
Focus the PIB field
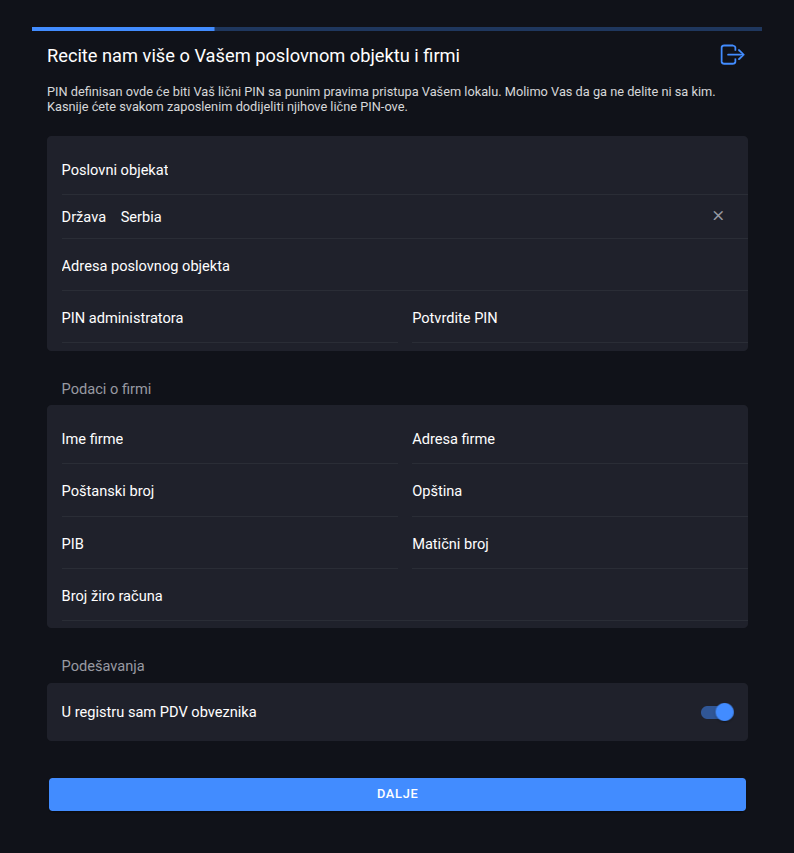click(229, 544)
